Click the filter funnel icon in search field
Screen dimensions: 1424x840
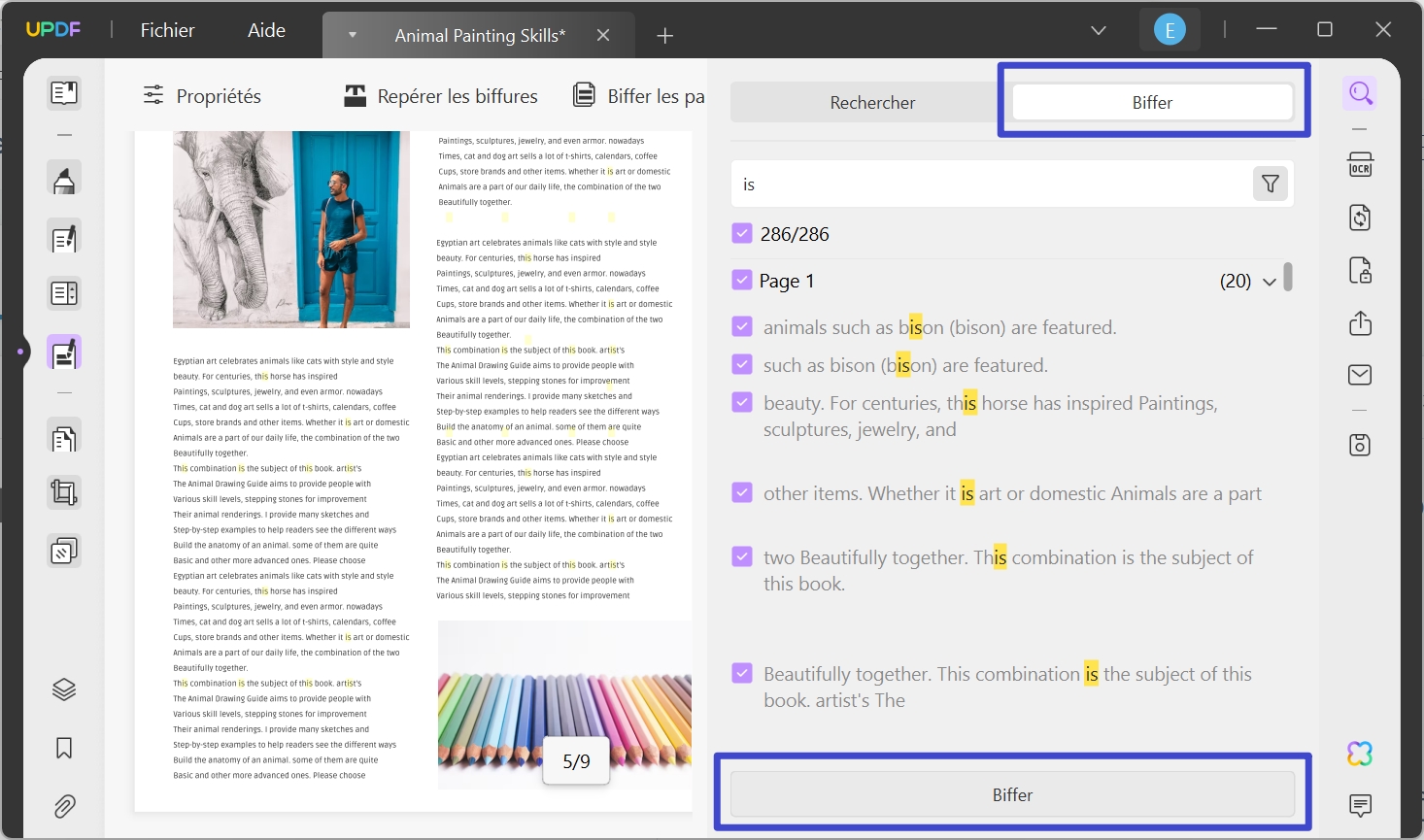pyautogui.click(x=1270, y=184)
